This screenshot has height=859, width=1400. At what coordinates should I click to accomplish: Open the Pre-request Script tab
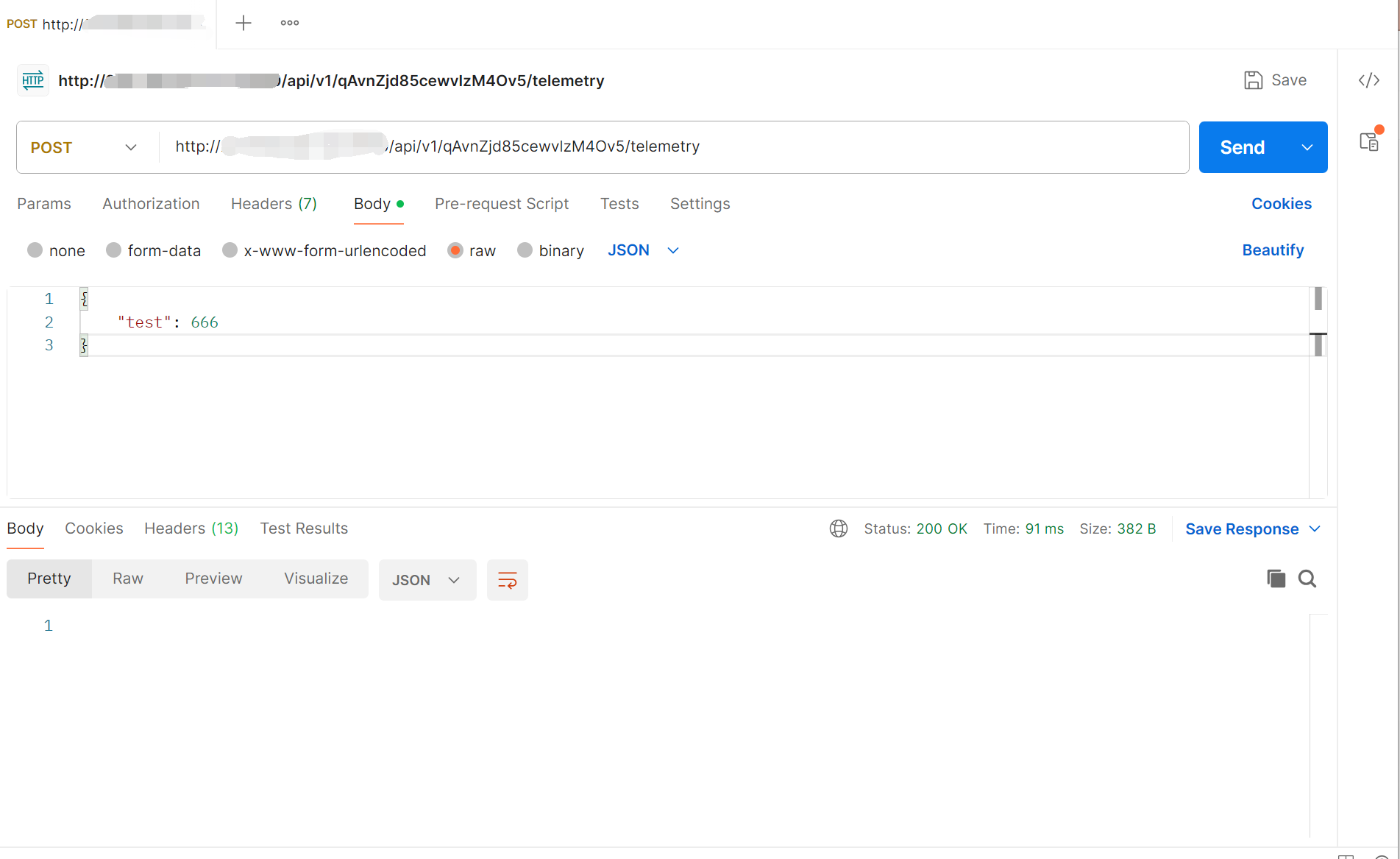click(x=502, y=204)
